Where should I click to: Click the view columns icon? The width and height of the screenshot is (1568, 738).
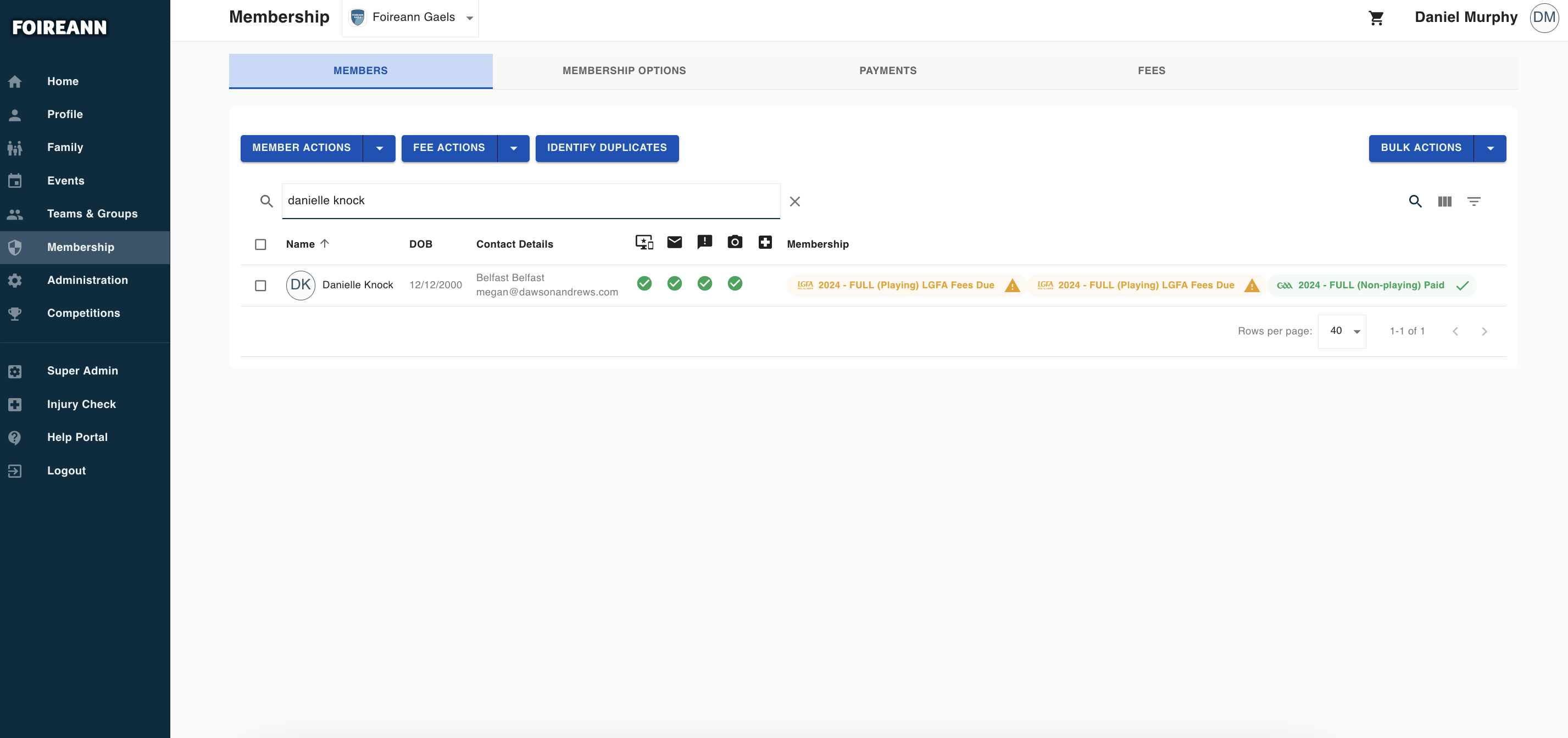tap(1444, 202)
